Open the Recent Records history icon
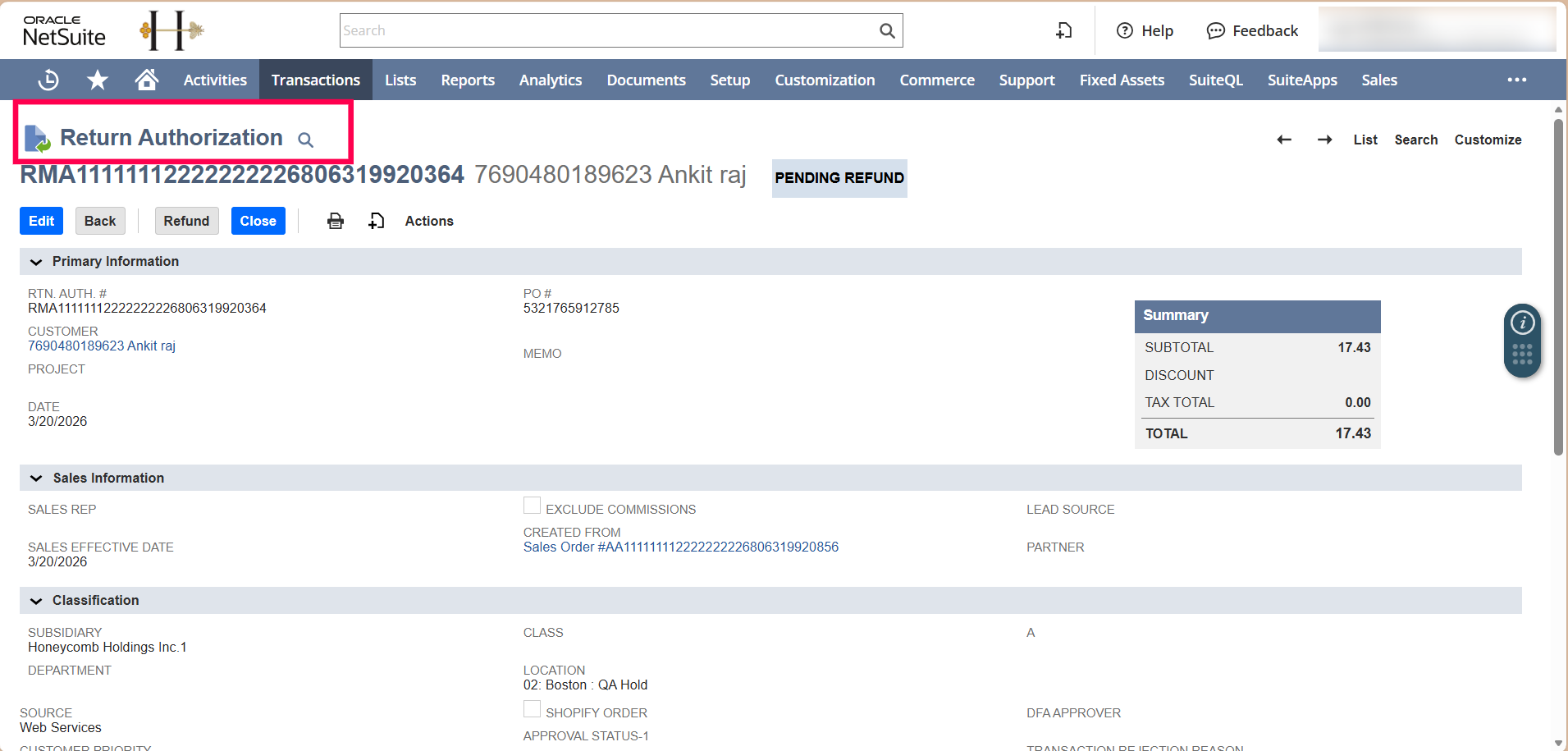1568x751 pixels. click(48, 80)
